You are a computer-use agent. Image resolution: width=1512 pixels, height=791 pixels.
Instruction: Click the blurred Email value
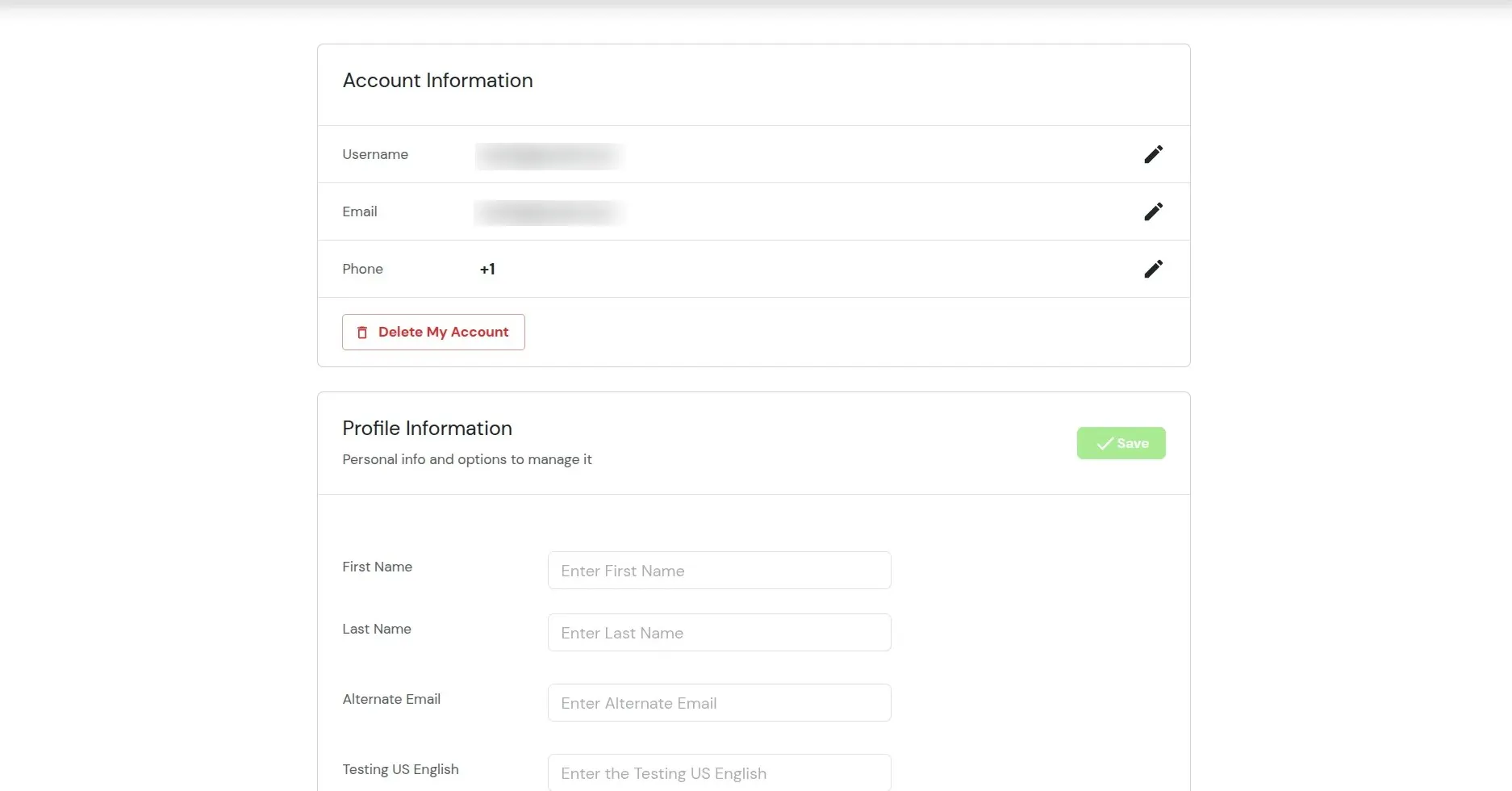click(x=549, y=213)
